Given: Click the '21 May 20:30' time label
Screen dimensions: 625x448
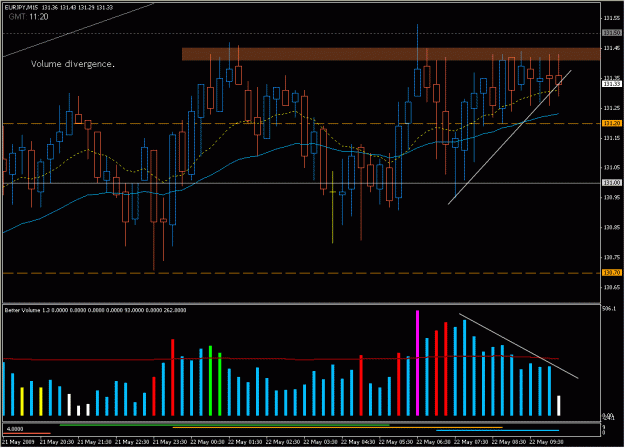Looking at the screenshot, I should (x=57, y=442).
